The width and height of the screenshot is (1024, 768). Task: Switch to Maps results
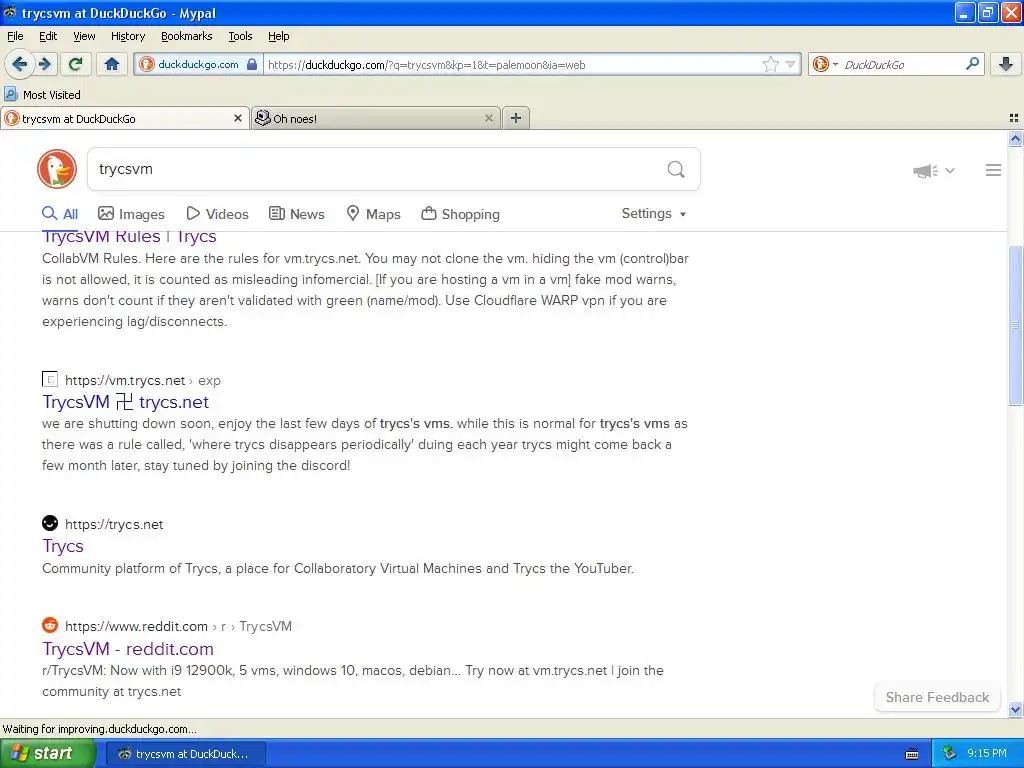[x=373, y=214]
